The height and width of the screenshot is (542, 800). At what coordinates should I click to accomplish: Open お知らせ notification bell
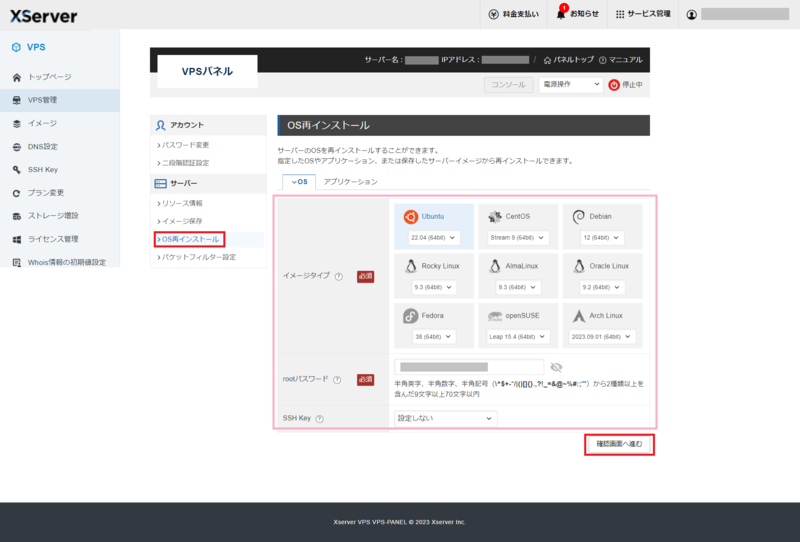tap(561, 14)
